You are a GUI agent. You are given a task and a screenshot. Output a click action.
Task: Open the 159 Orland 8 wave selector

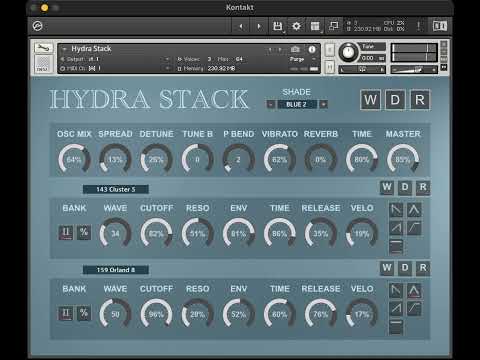tap(116, 270)
